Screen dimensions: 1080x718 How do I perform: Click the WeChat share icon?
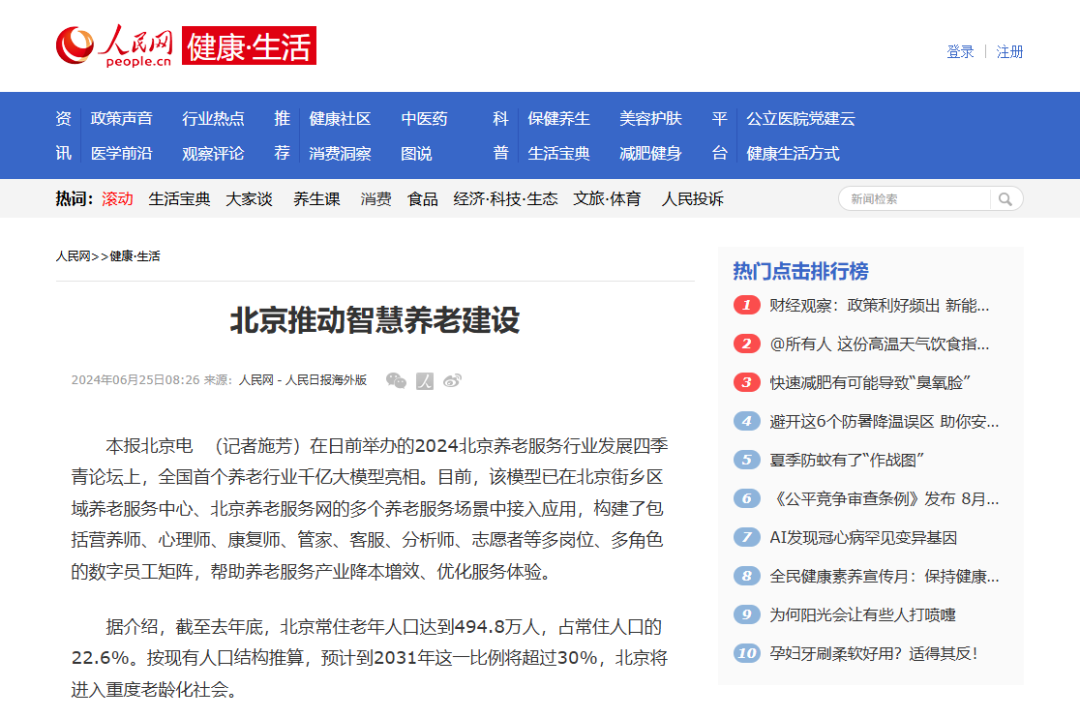[x=396, y=380]
